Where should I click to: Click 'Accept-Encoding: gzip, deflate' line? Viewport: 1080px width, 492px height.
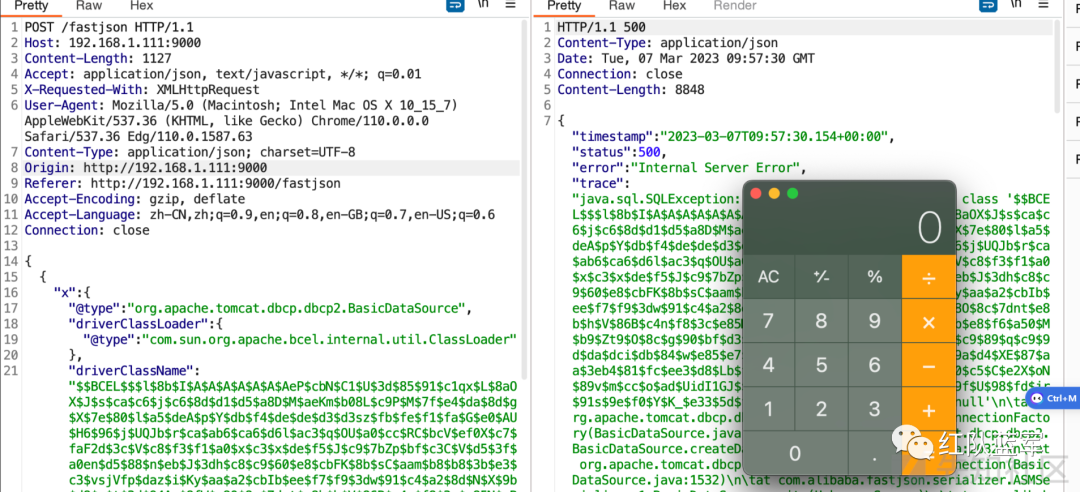click(134, 199)
